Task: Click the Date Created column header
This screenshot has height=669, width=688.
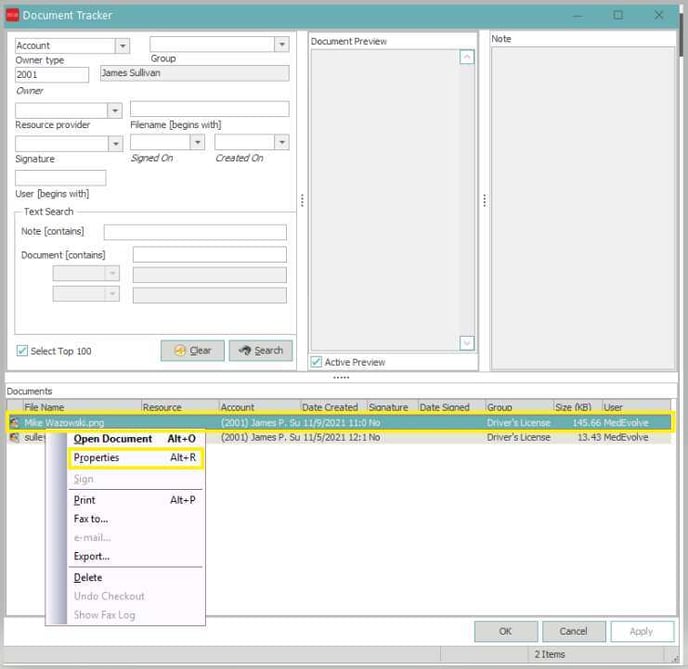Action: tap(329, 407)
